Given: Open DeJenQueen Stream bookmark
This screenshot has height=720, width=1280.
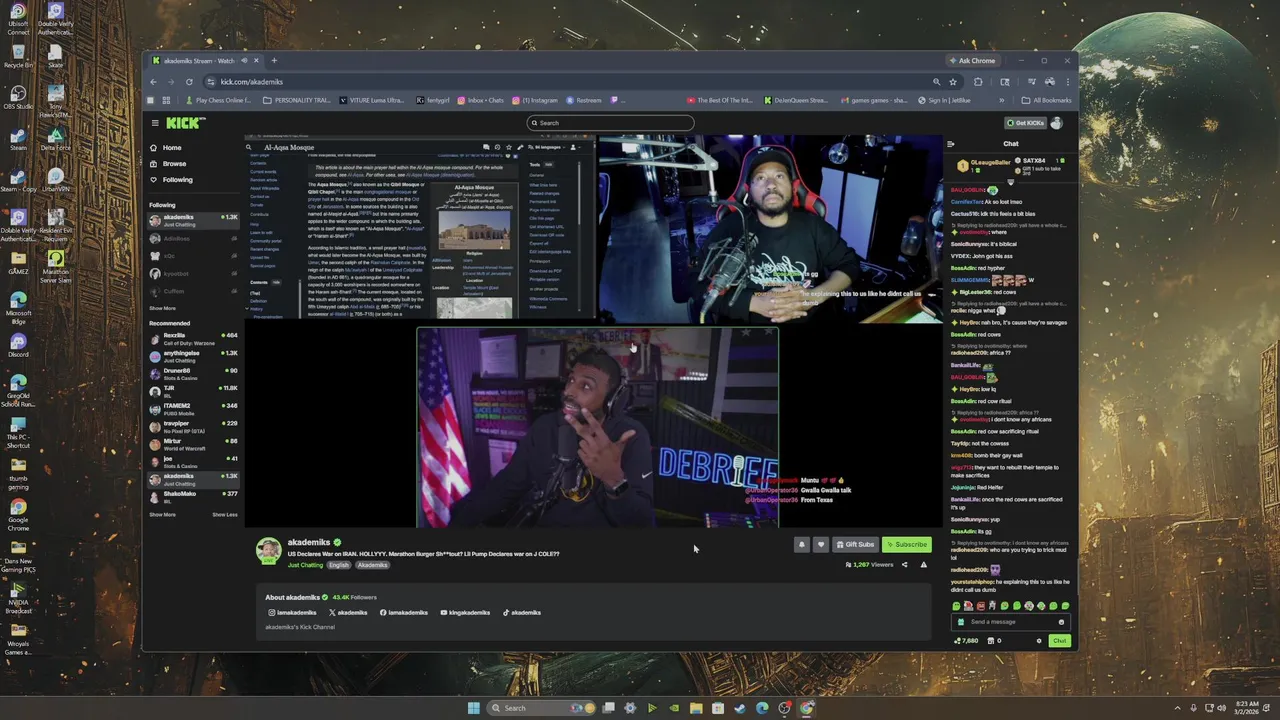Looking at the screenshot, I should pyautogui.click(x=796, y=100).
